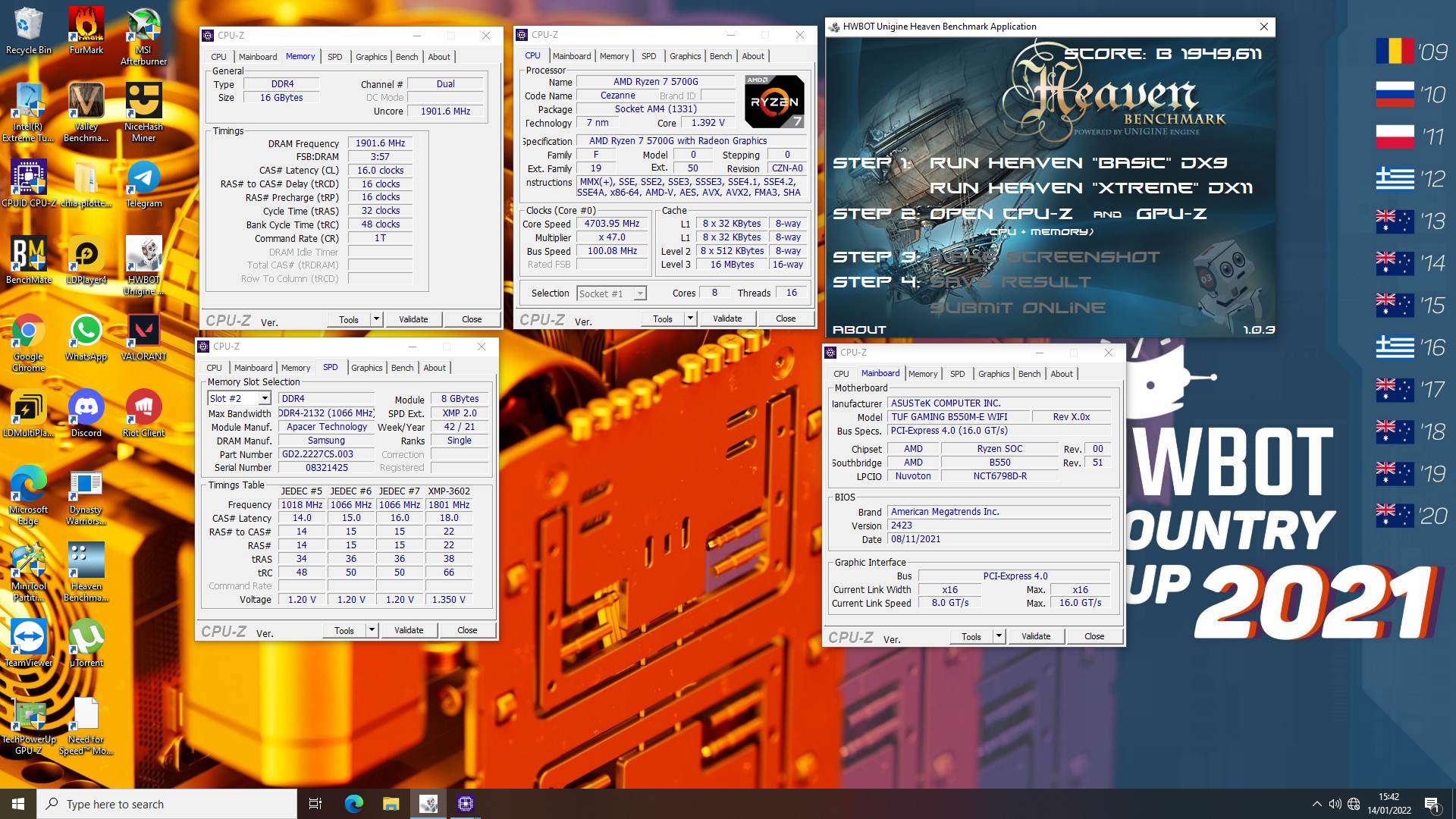Open About tab in Mainboard CPU-Z window
This screenshot has width=1456, height=819.
1062,374
